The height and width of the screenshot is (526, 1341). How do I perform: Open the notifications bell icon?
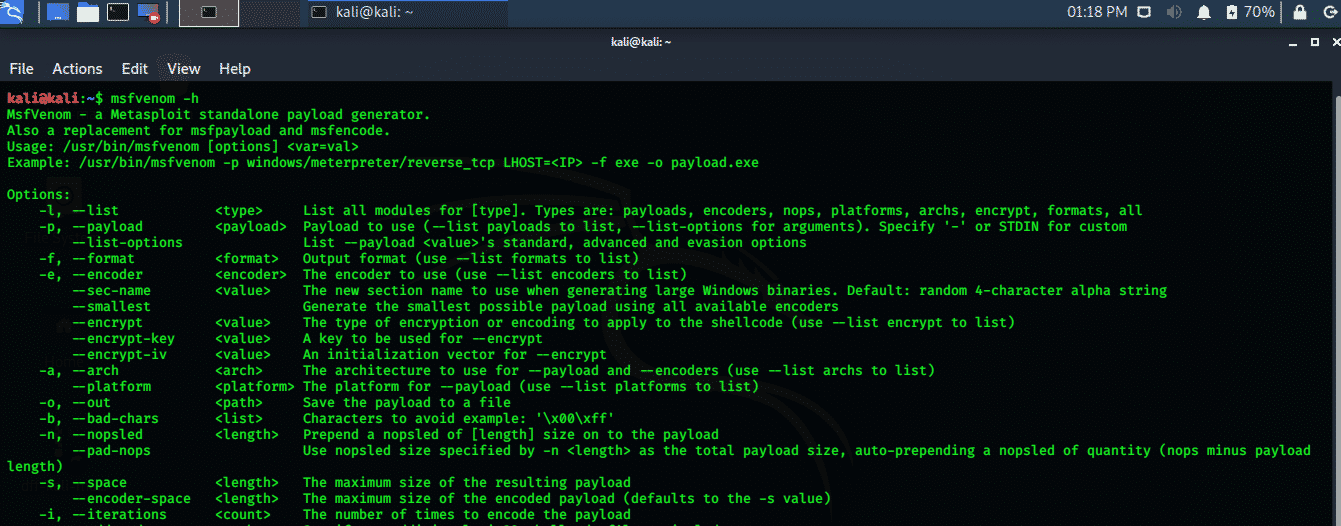point(1204,12)
